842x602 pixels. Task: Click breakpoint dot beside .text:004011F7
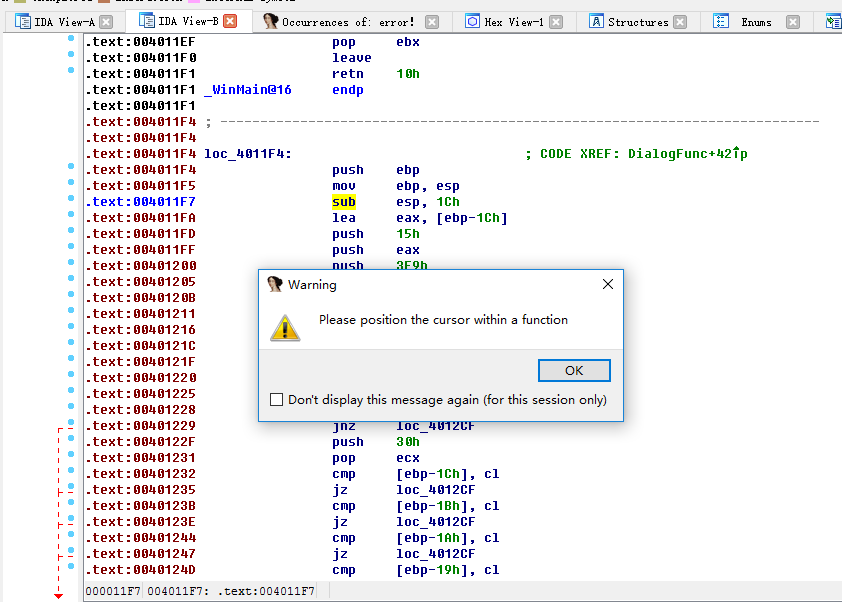pyautogui.click(x=71, y=198)
